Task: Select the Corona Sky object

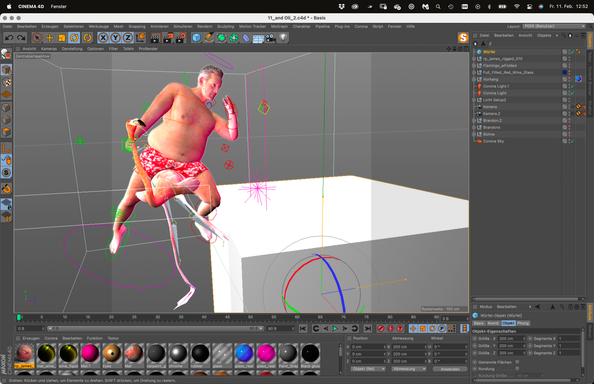Action: coord(493,141)
